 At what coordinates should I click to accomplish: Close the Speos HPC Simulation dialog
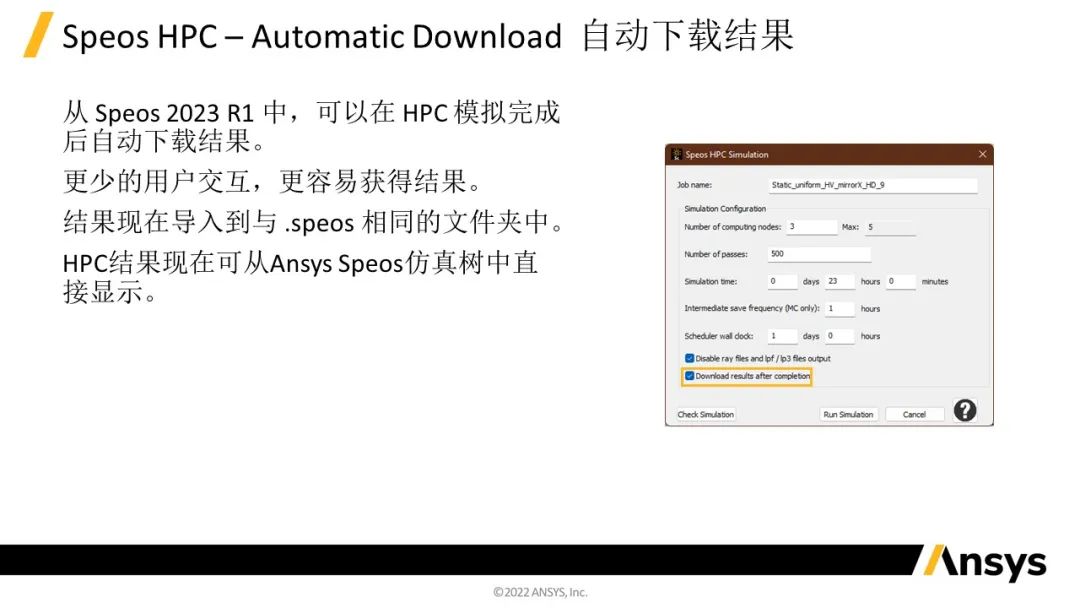982,153
